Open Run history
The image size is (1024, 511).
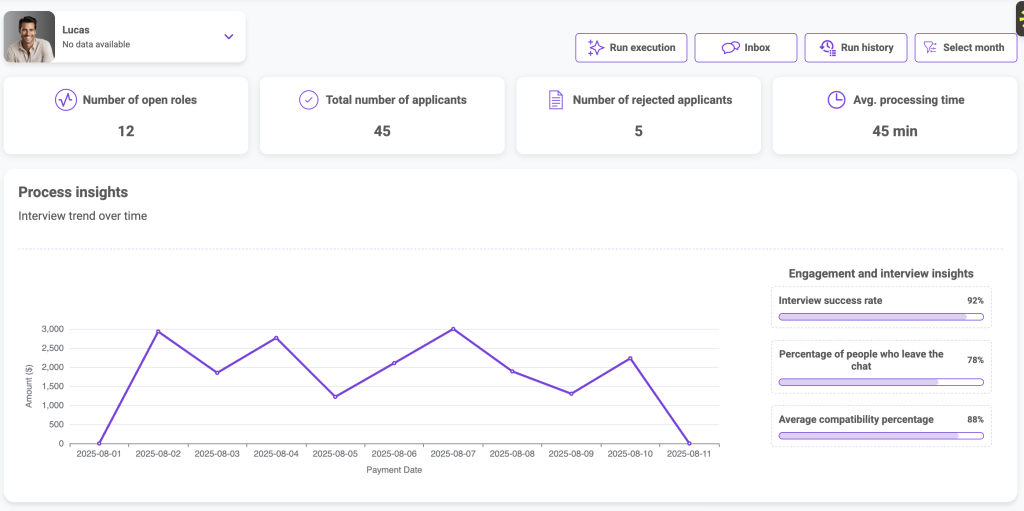[864, 48]
